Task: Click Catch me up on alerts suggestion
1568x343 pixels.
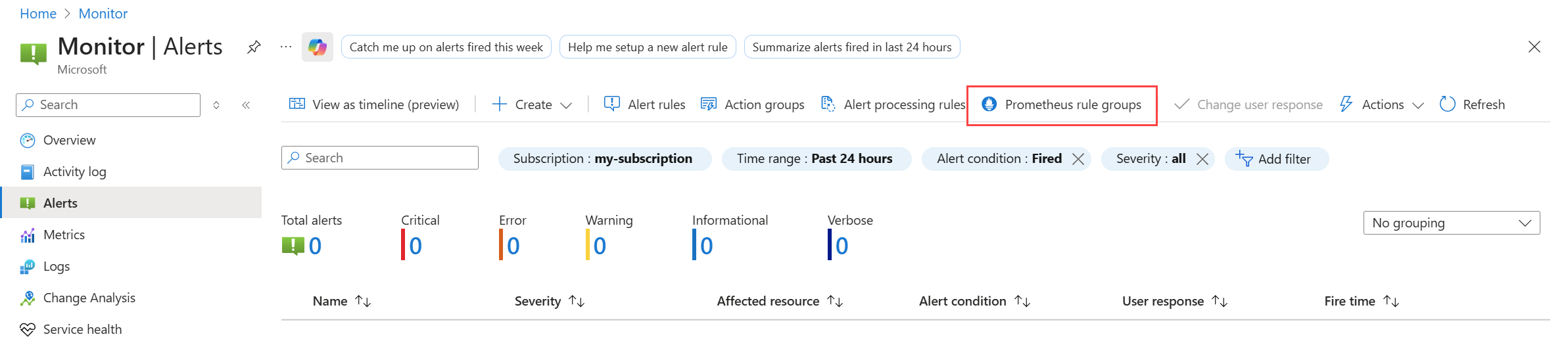Action: (x=446, y=47)
